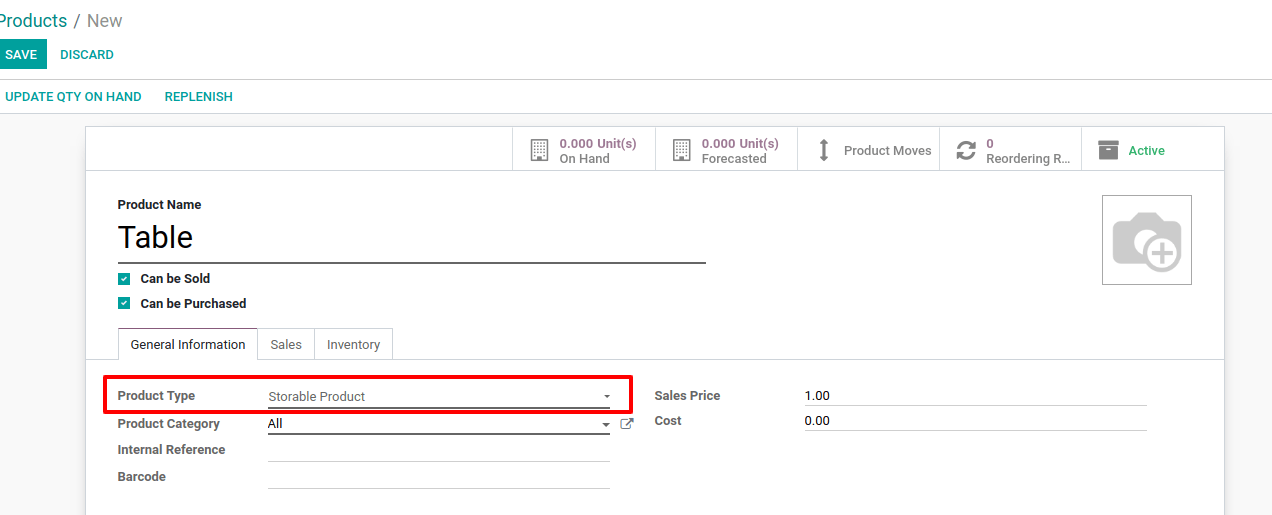
Task: Edit the Sales Price field 1.00
Action: 975,396
